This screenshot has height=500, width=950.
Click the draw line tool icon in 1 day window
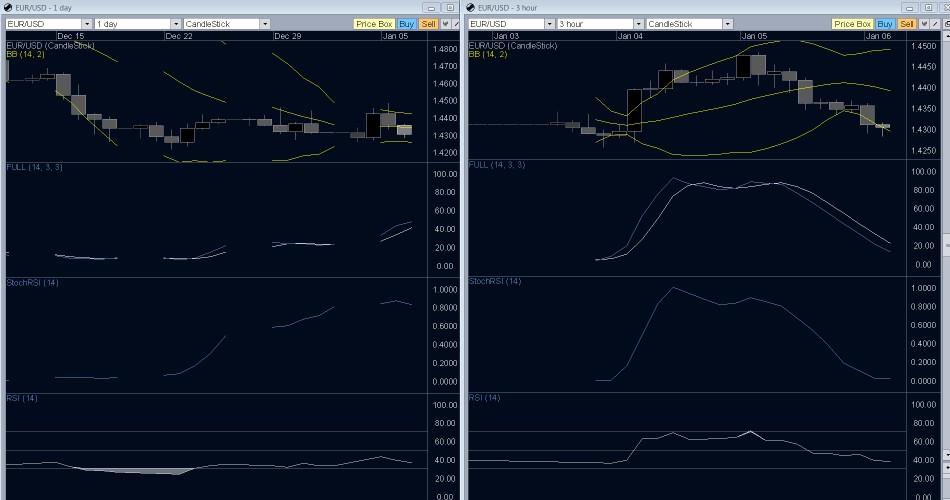(x=456, y=24)
